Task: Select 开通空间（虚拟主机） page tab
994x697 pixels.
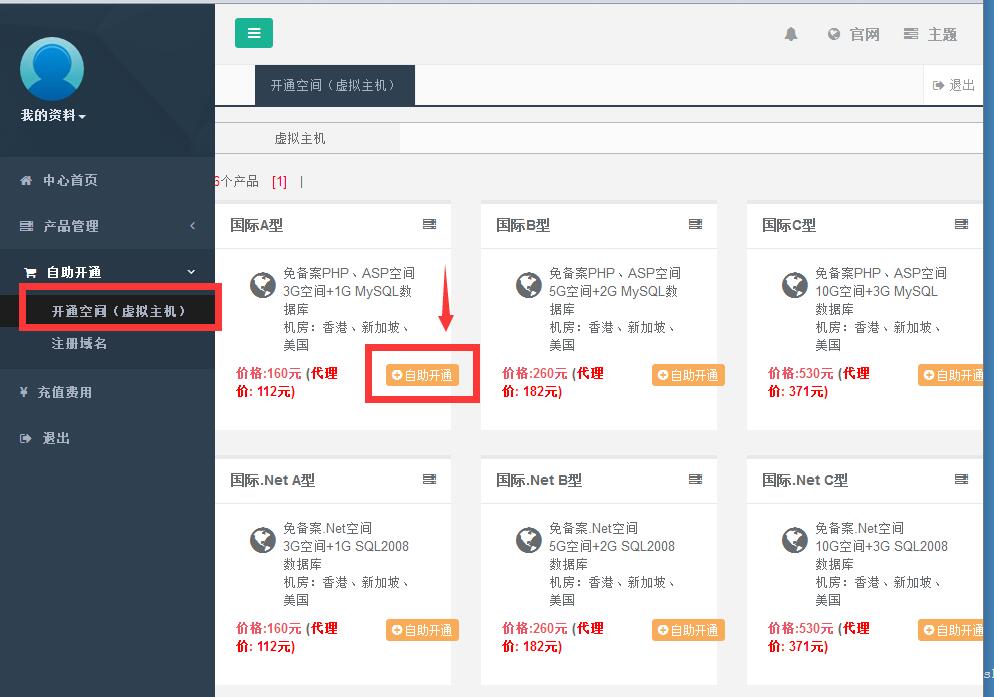Action: click(335, 85)
